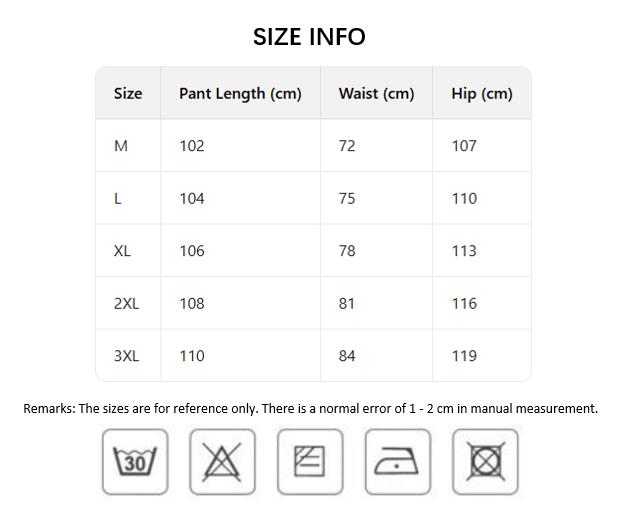Select the 2XL size row label
Screen dimensions: 623x510
[x=126, y=304]
